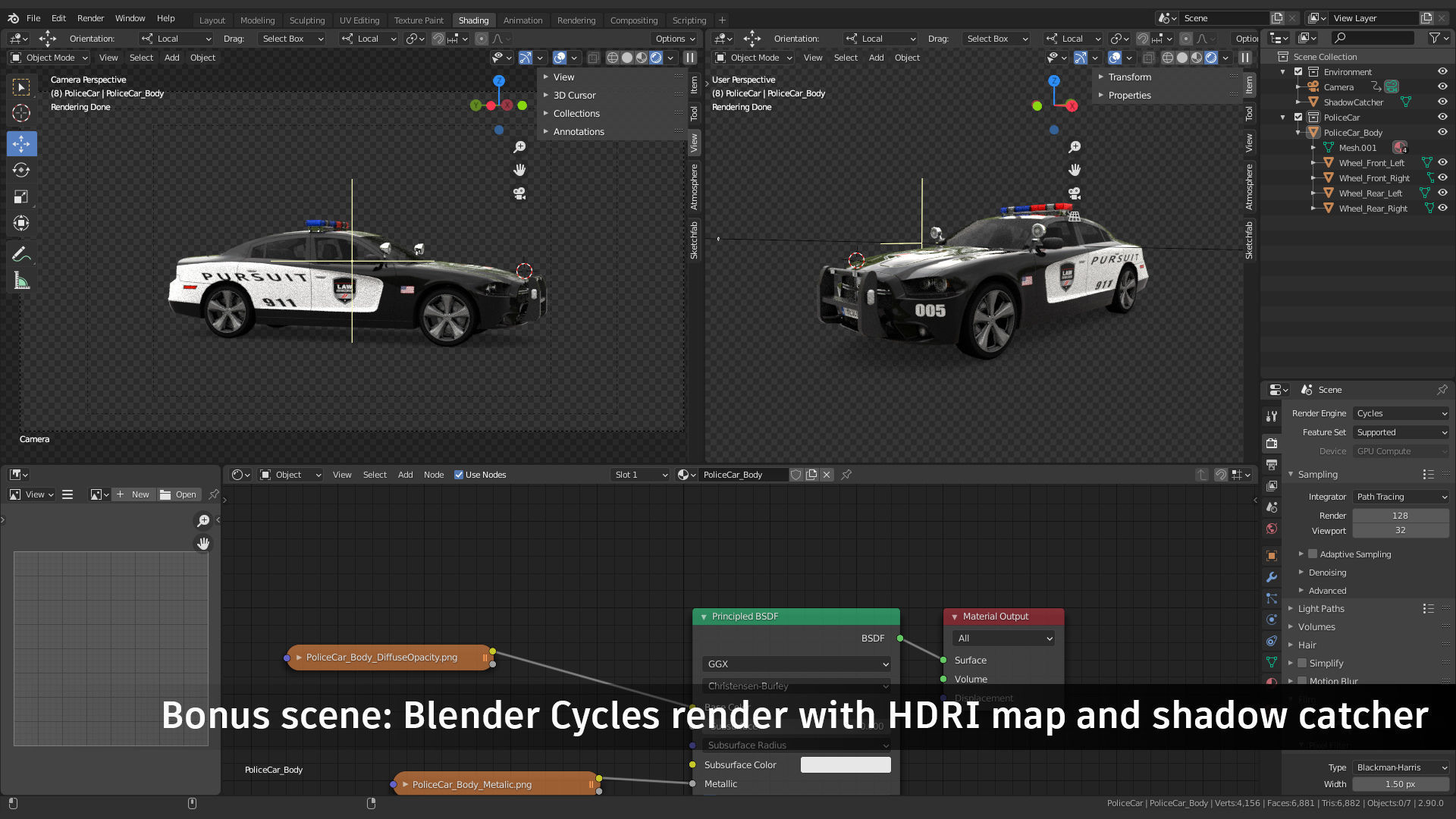Hide Wheel_Front_Left via eye icon
This screenshot has width=1456, height=819.
(x=1442, y=162)
